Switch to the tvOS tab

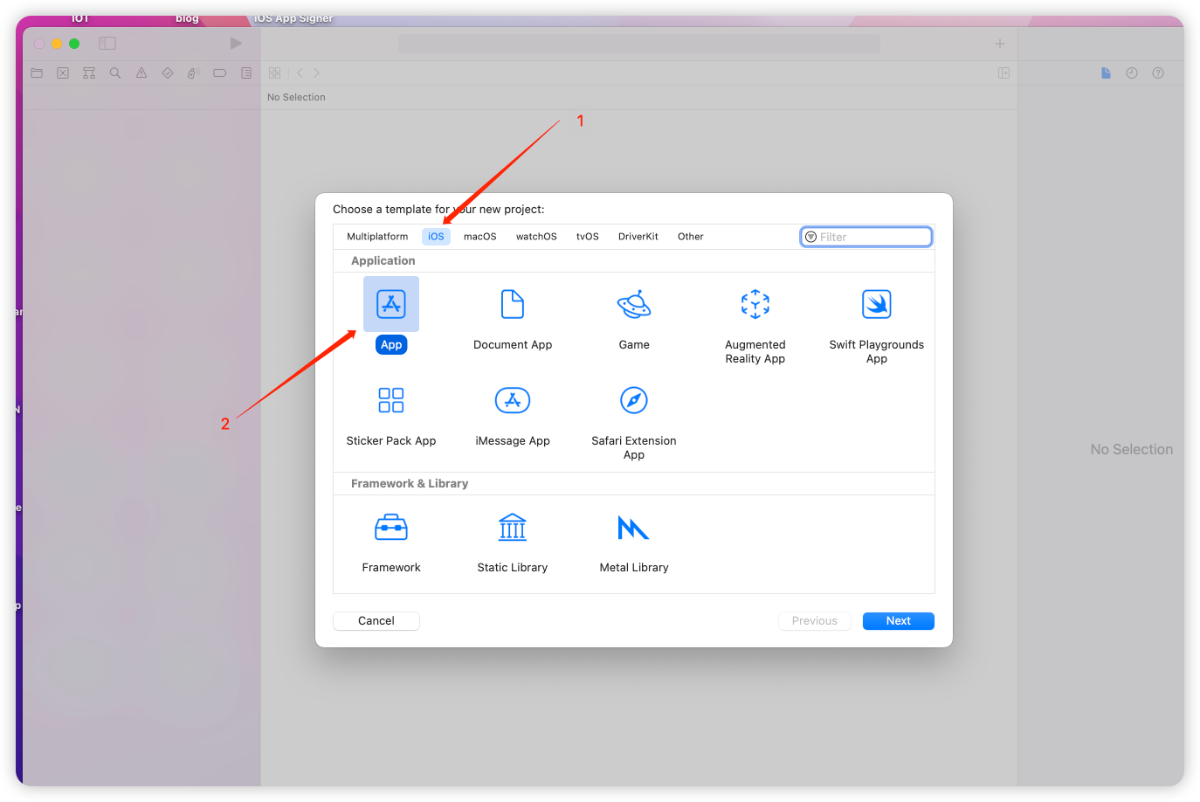(587, 237)
